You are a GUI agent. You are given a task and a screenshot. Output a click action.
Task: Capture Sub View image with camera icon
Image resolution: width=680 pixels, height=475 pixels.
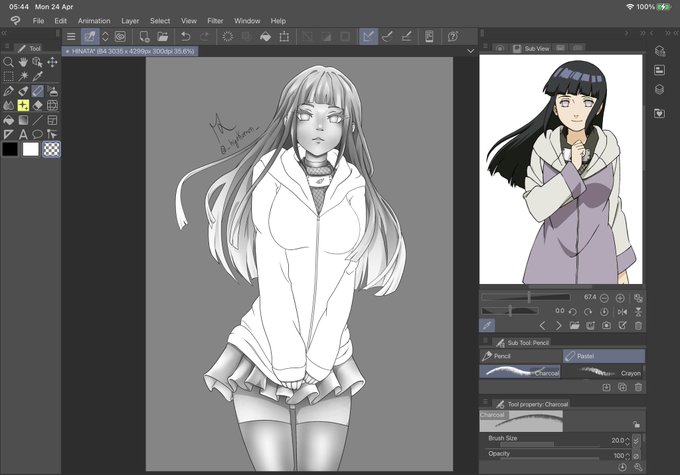pos(606,325)
